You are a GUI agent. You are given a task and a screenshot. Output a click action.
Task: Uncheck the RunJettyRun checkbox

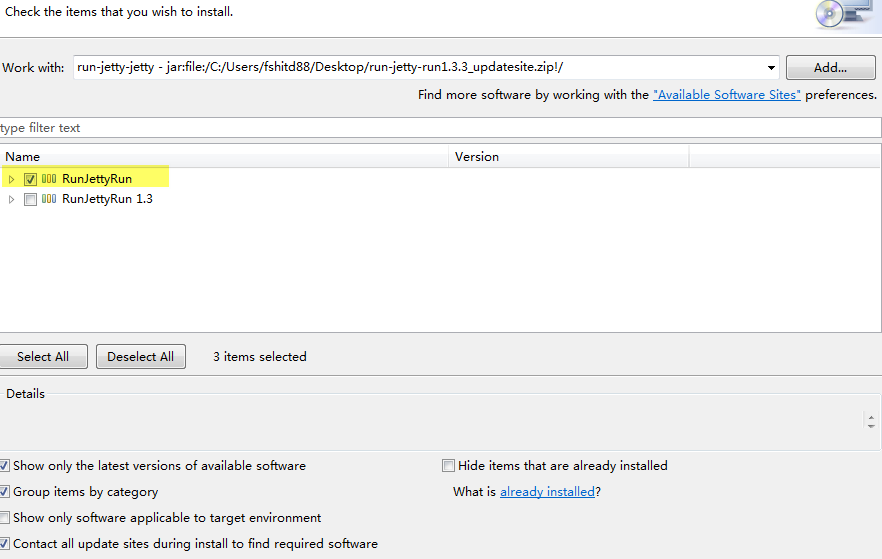pos(30,179)
